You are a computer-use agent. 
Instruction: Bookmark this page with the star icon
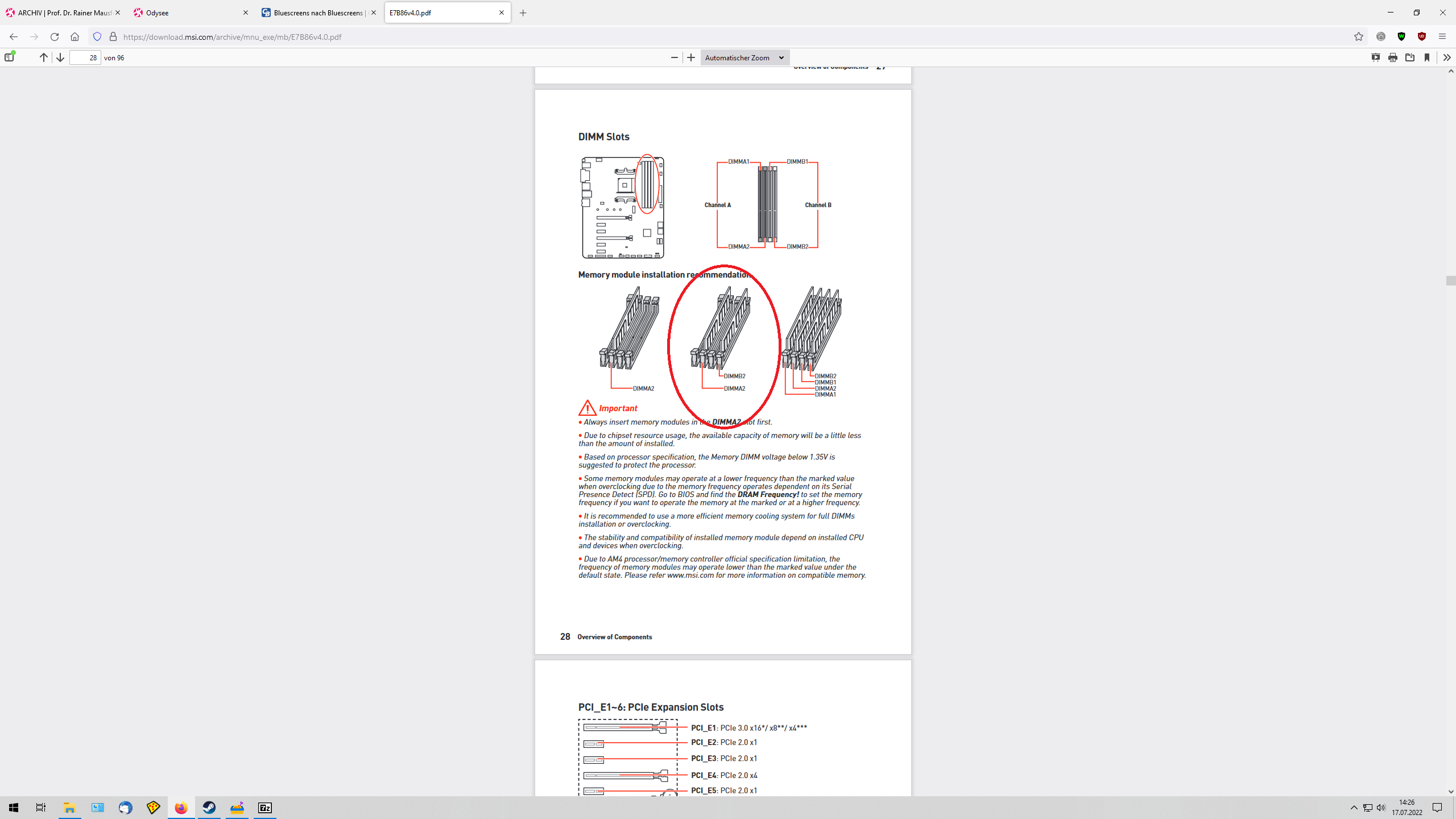pyautogui.click(x=1358, y=37)
